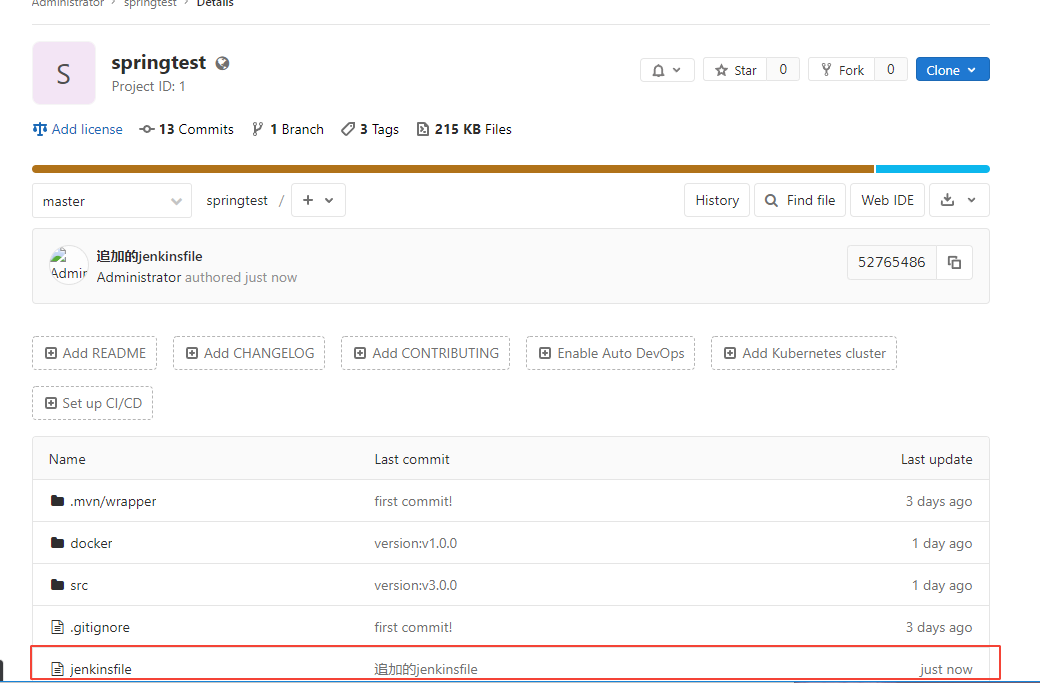Click the '1 day ago' in docker row

click(x=942, y=543)
